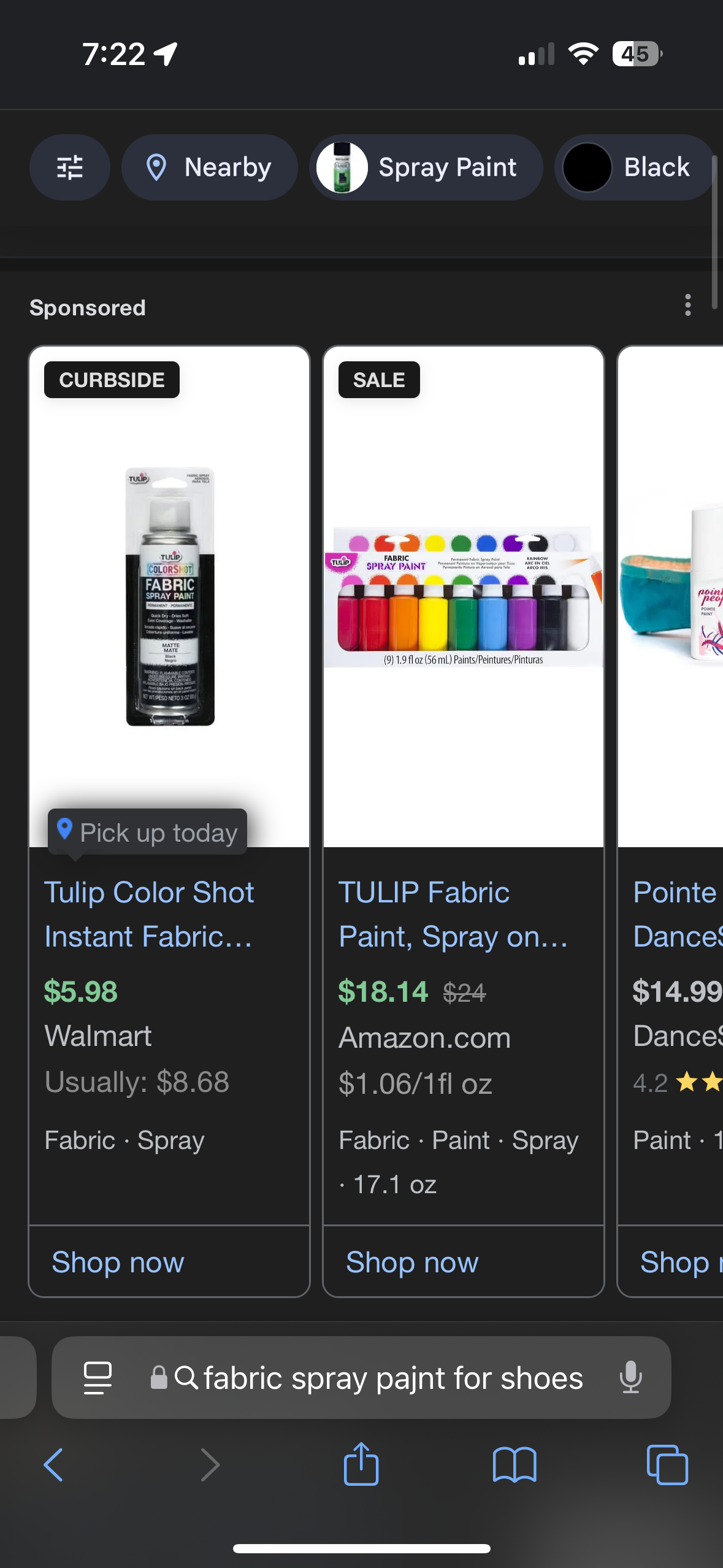Open the search filters sliders icon
The width and height of the screenshot is (723, 1568).
click(70, 167)
